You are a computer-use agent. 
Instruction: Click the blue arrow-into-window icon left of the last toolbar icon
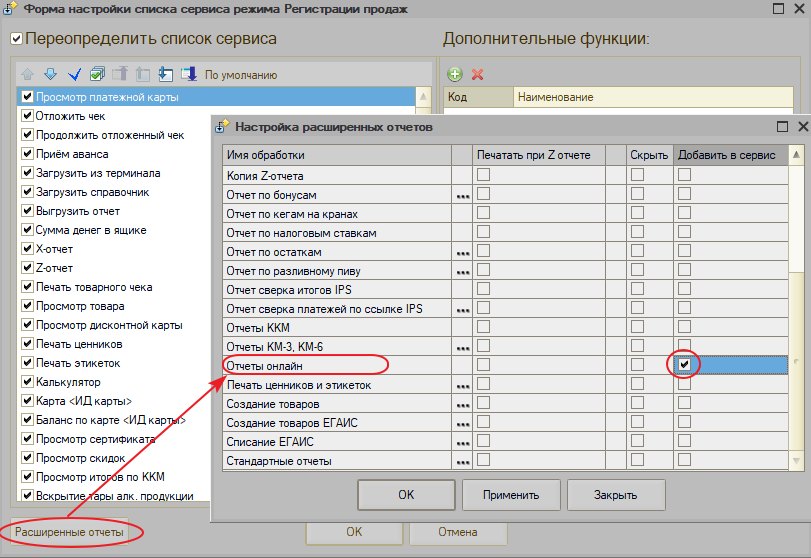166,74
